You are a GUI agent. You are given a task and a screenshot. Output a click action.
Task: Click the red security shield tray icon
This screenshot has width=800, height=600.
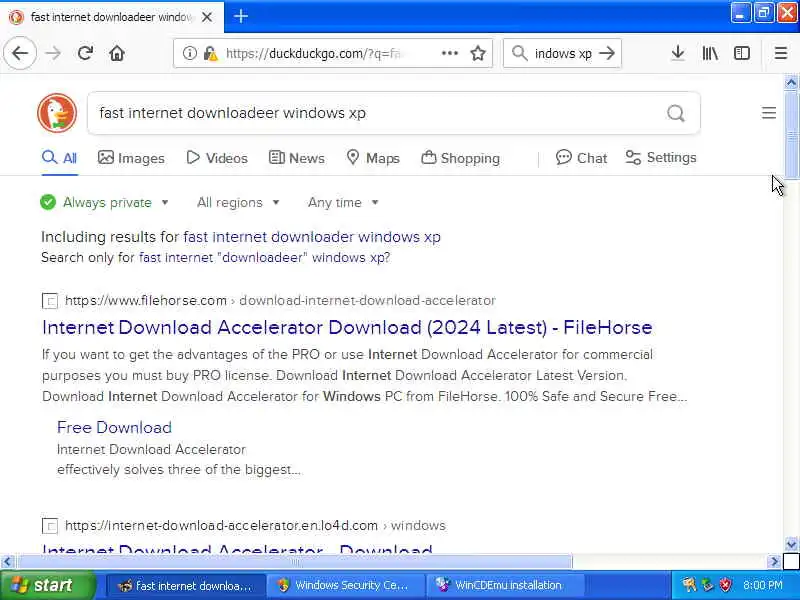click(x=725, y=585)
